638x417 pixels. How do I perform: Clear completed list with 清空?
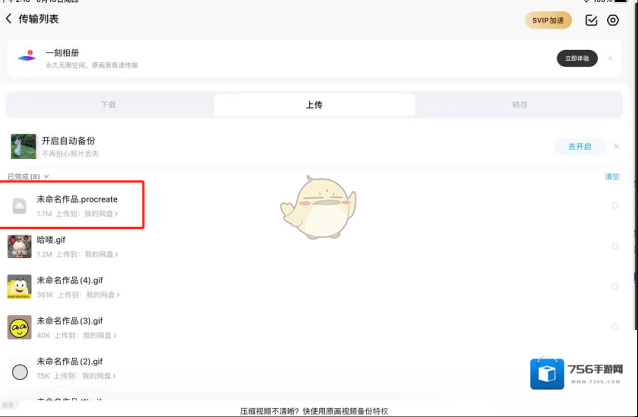[611, 177]
